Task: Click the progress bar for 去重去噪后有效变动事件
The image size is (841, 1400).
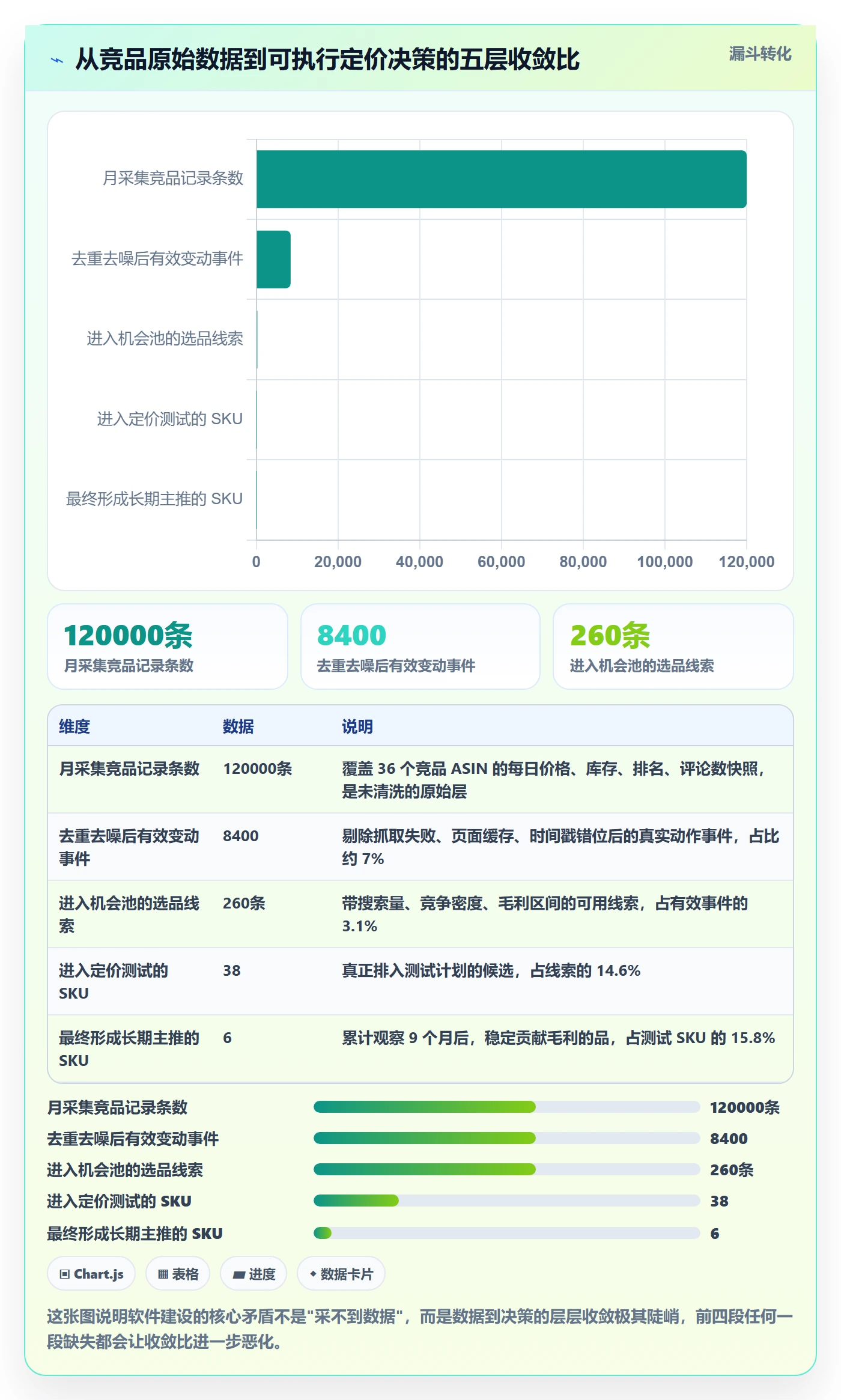Action: click(x=506, y=1138)
